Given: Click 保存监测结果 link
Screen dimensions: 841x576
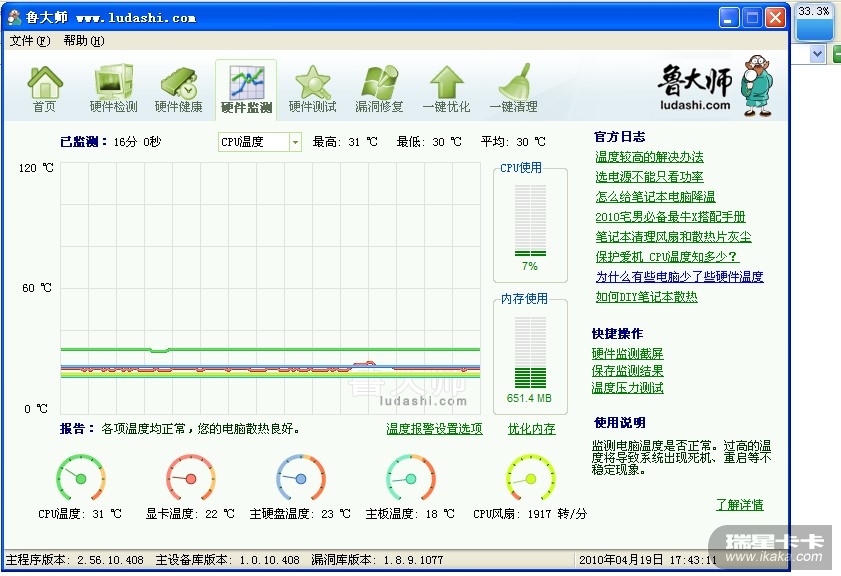Looking at the screenshot, I should pos(627,371).
